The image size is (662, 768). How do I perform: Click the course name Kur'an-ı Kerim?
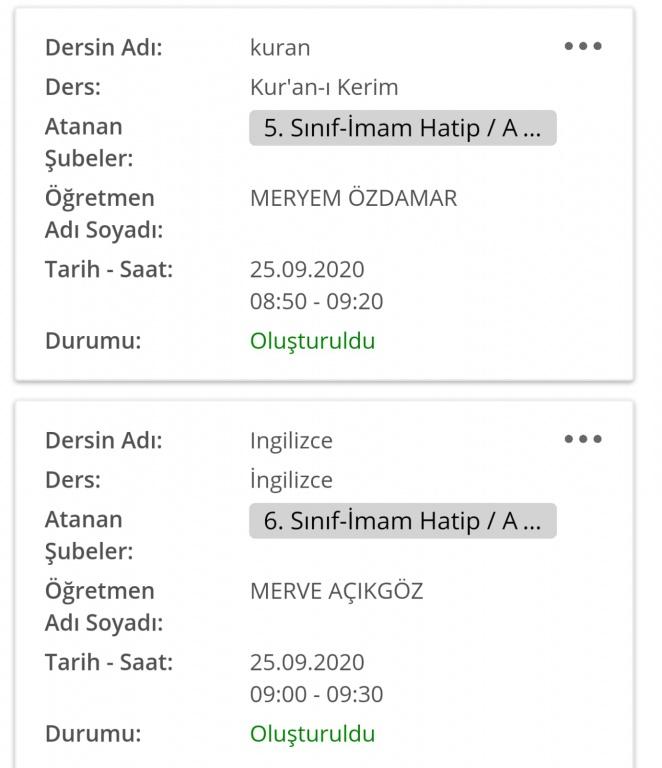[x=324, y=87]
